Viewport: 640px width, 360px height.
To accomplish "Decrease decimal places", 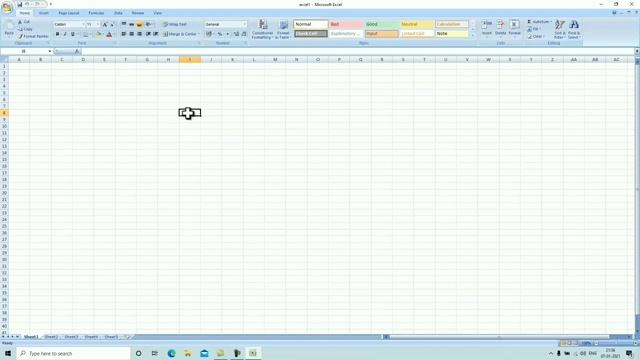I will 244,34.
